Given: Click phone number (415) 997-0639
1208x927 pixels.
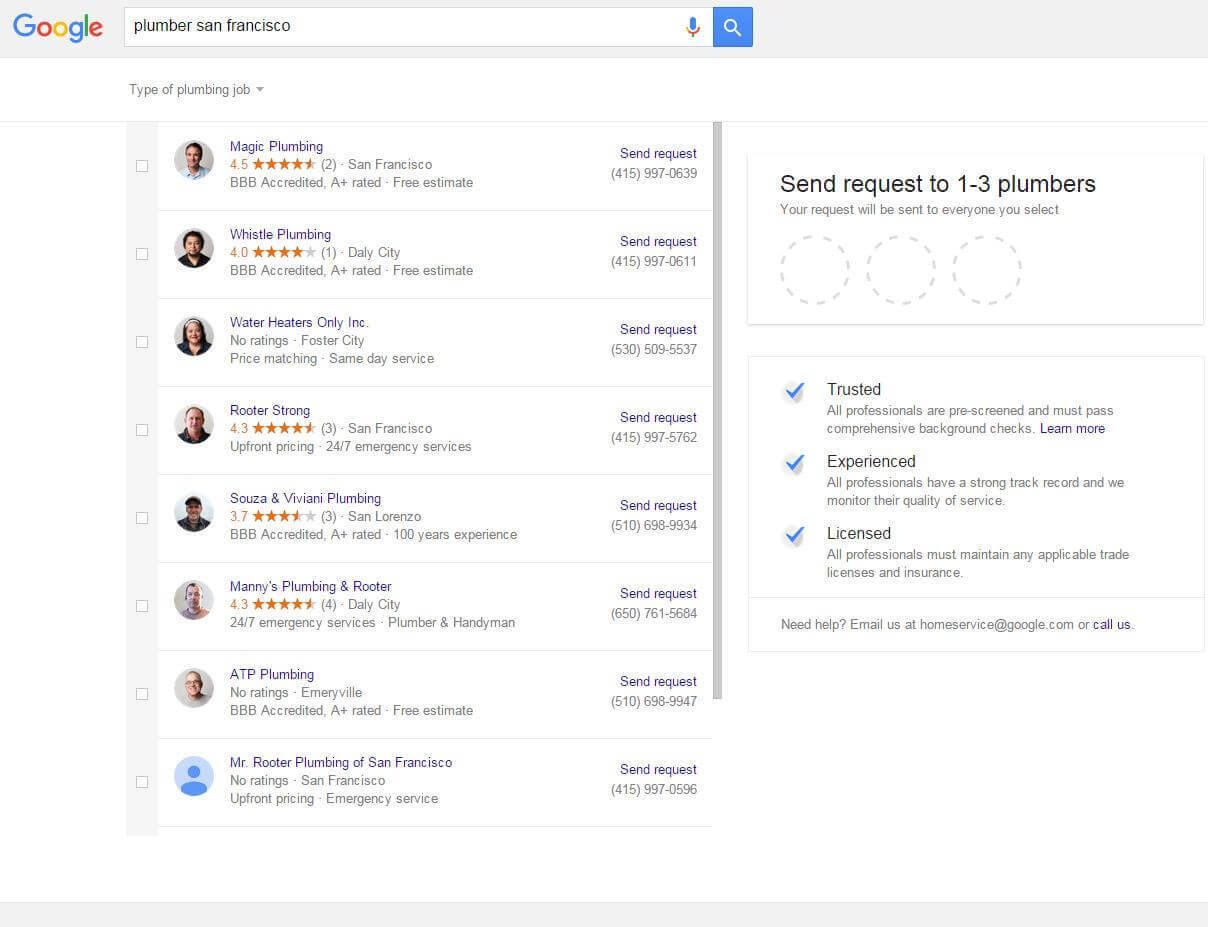Looking at the screenshot, I should [654, 173].
